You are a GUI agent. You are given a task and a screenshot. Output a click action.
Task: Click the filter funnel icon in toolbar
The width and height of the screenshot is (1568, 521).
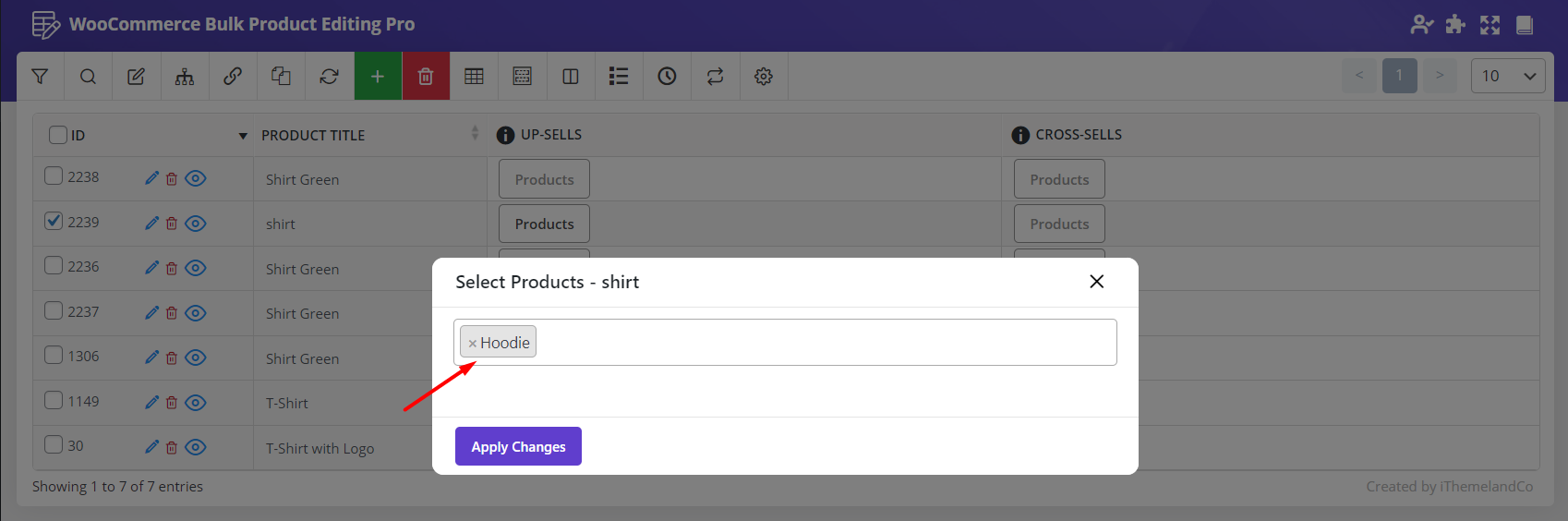40,77
